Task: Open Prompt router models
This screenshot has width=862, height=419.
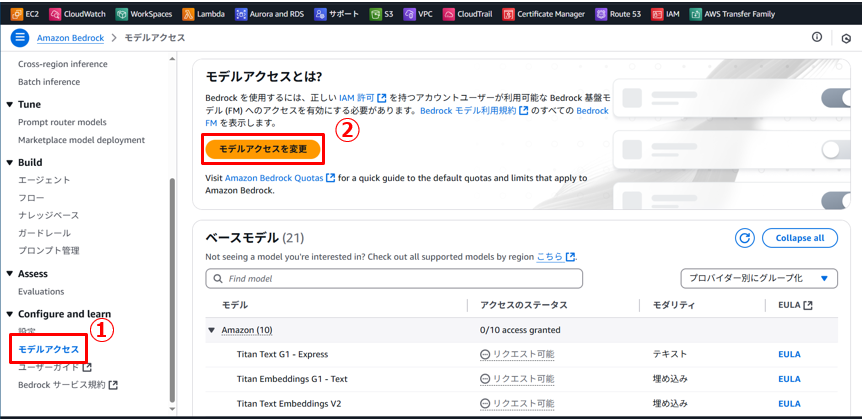Action: (x=62, y=122)
